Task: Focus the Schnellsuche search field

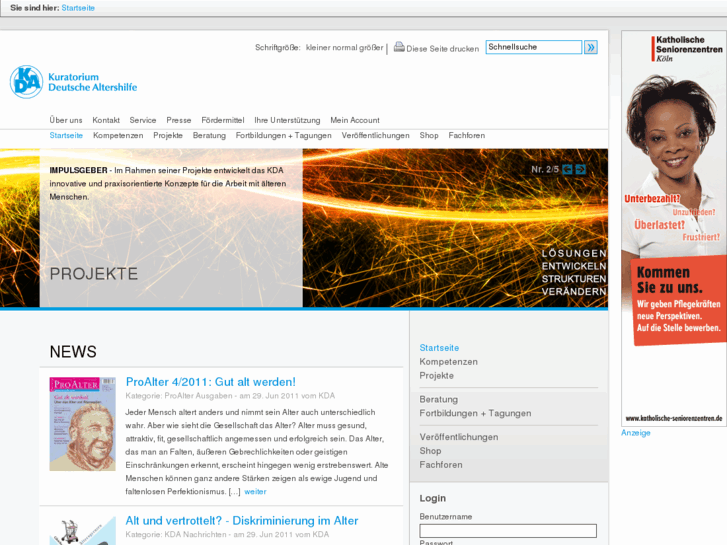Action: coord(534,47)
